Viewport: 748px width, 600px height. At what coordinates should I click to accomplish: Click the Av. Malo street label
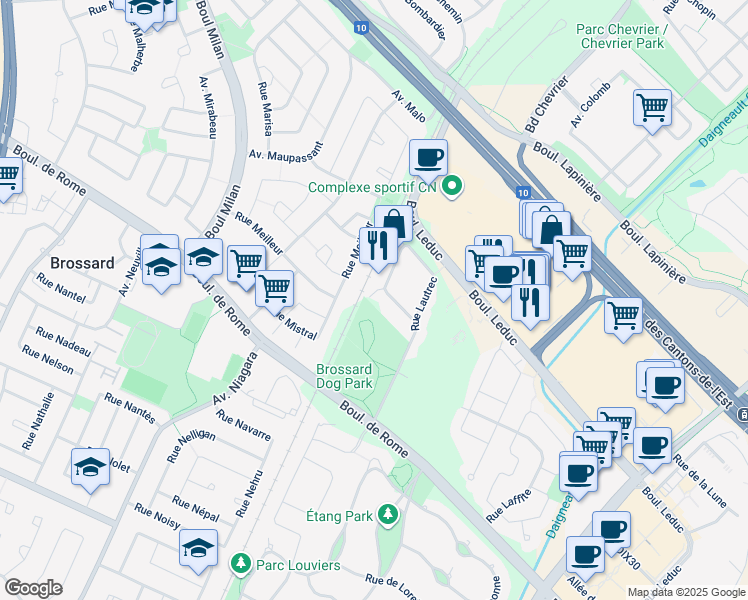coord(408,105)
